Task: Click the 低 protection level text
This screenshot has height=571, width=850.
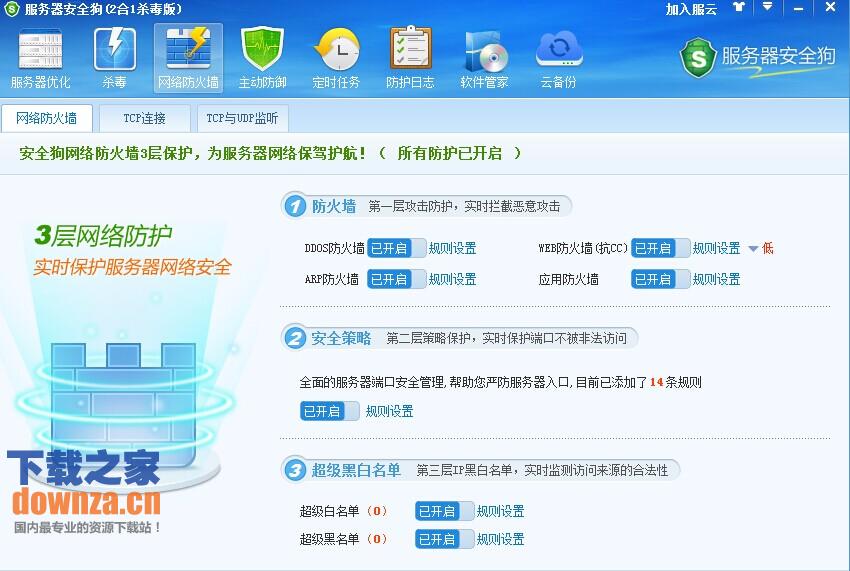Action: pyautogui.click(x=768, y=248)
